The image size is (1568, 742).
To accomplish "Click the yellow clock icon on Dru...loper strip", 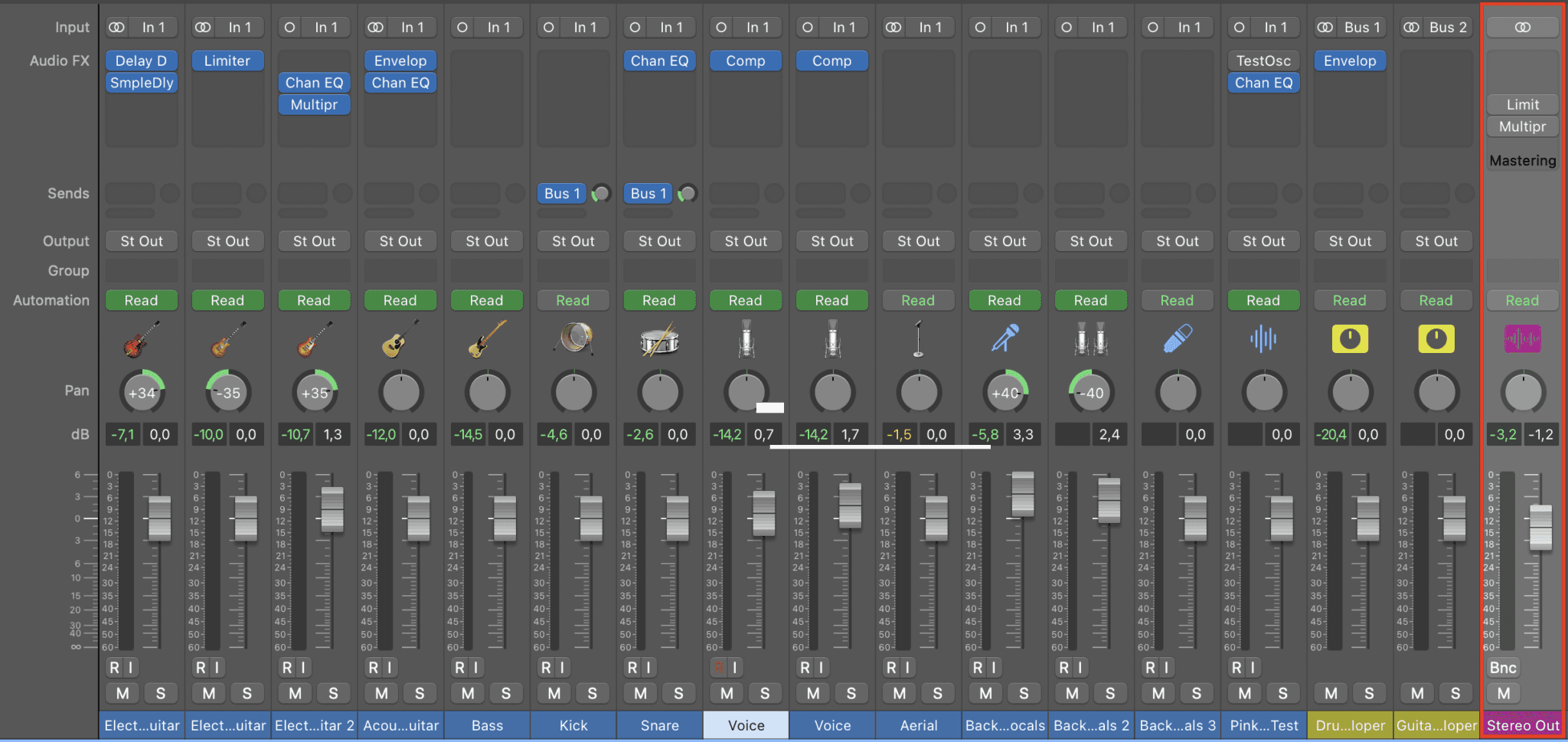I will coord(1350,338).
